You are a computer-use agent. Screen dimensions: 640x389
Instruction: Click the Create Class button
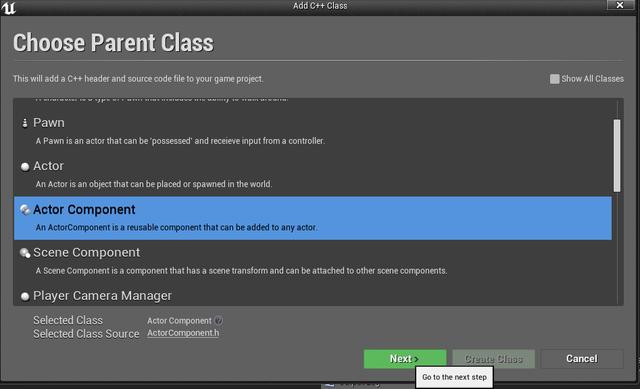pos(493,359)
